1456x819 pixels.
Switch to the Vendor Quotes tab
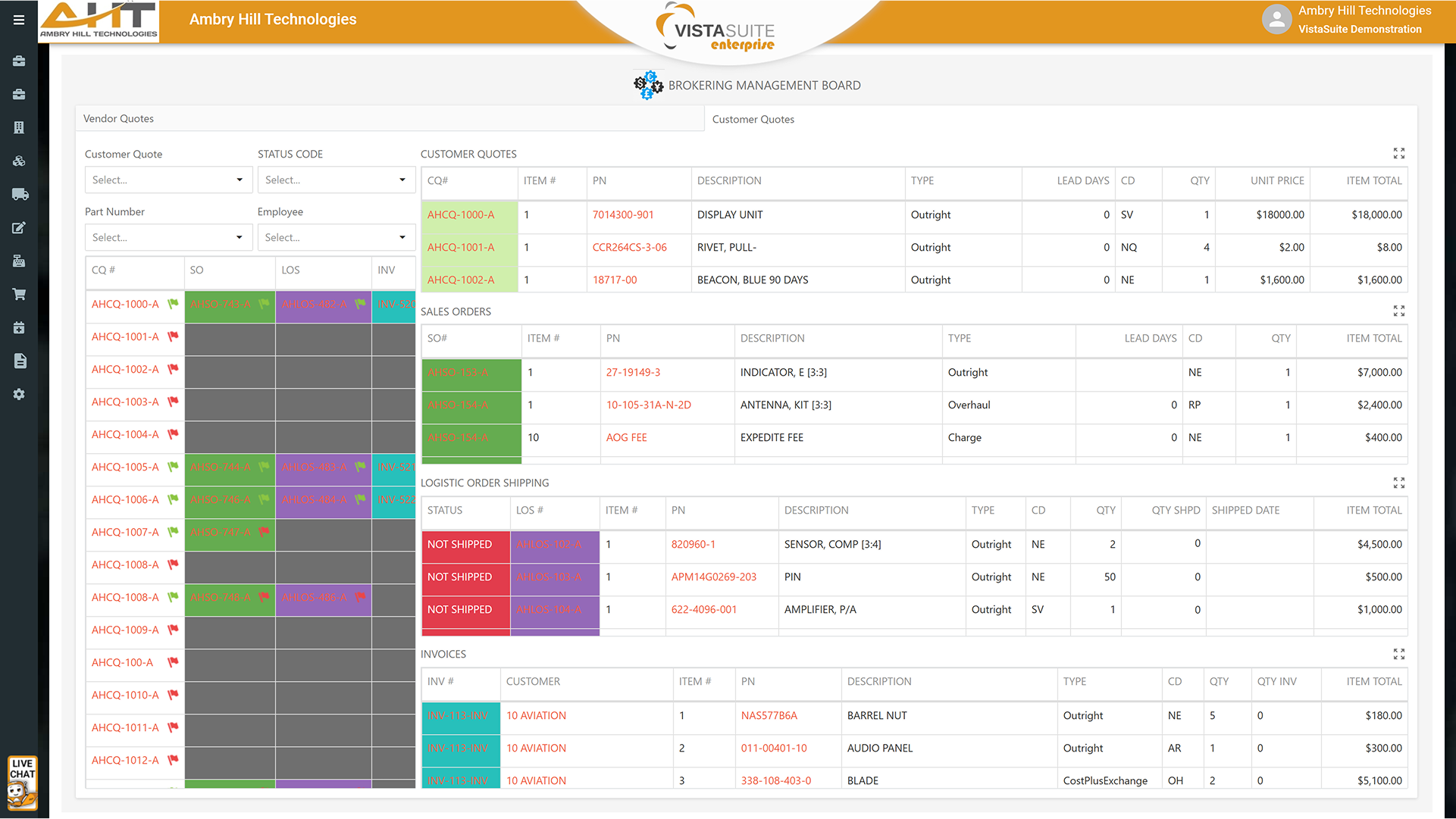click(119, 119)
